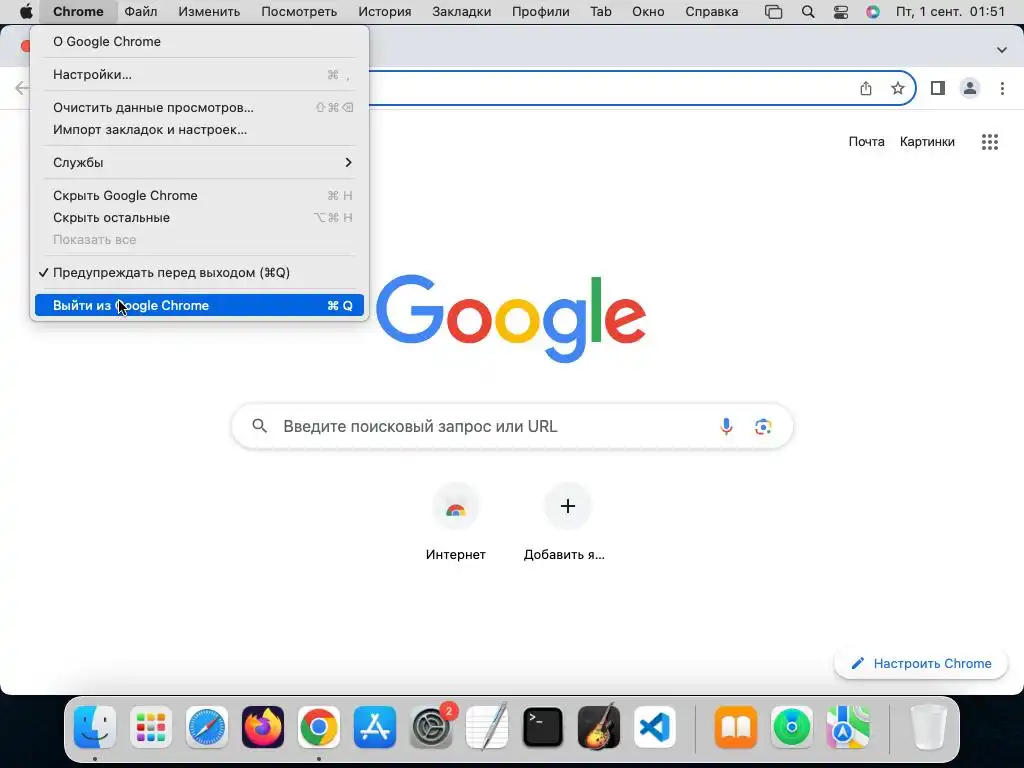Screen dimensions: 1024x768
Task: Launch Safari from the Dock
Action: coord(207,727)
